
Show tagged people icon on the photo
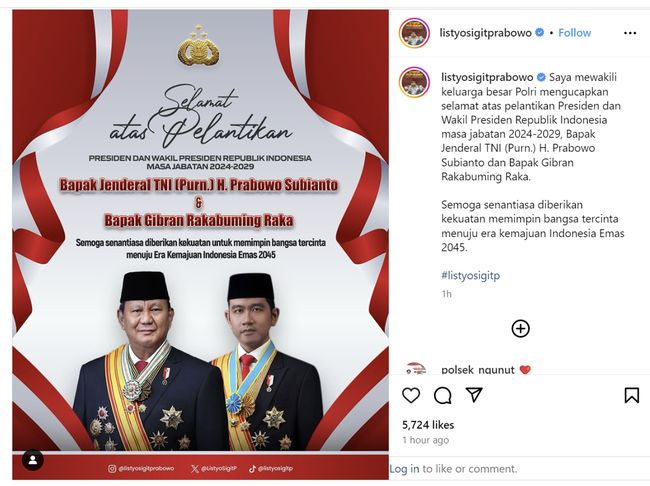[33, 460]
